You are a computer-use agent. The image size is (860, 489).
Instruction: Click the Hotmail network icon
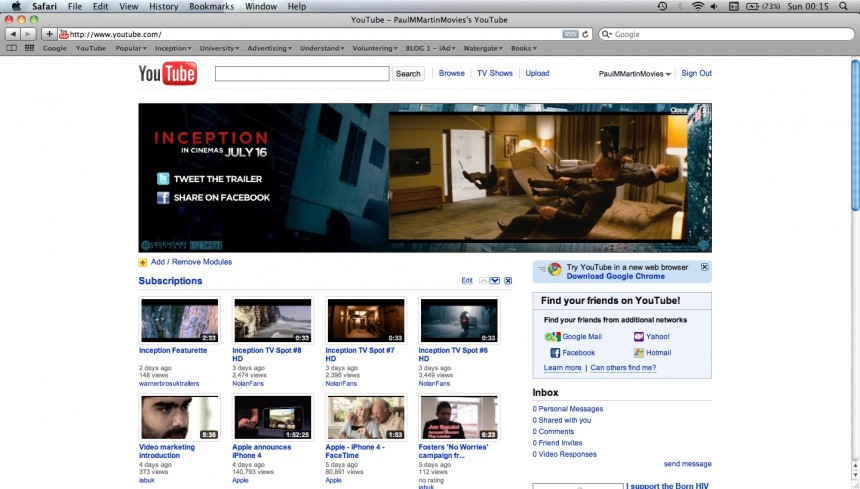(x=639, y=353)
